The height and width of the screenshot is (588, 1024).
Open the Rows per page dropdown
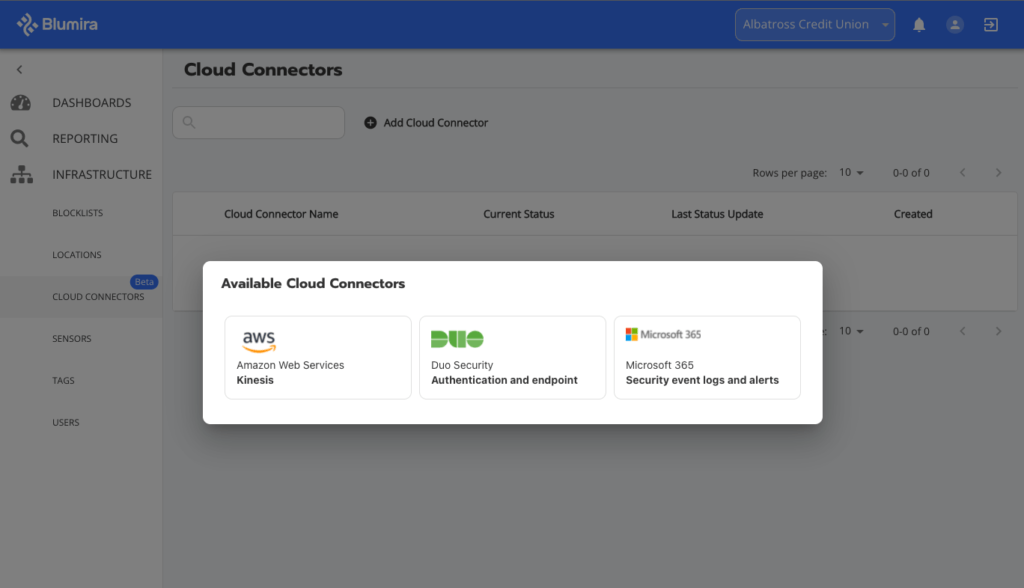point(851,172)
